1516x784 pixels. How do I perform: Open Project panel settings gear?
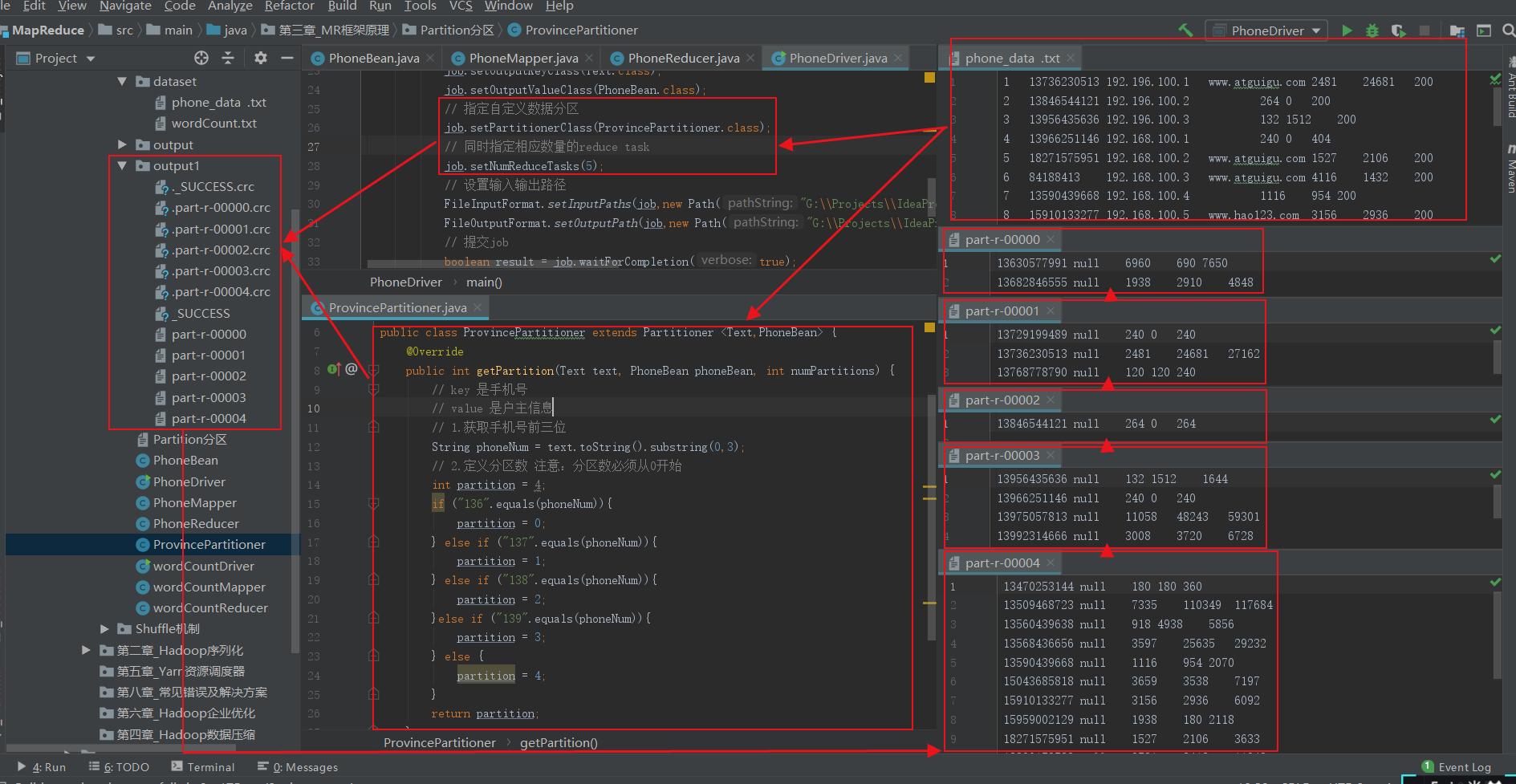[x=260, y=58]
